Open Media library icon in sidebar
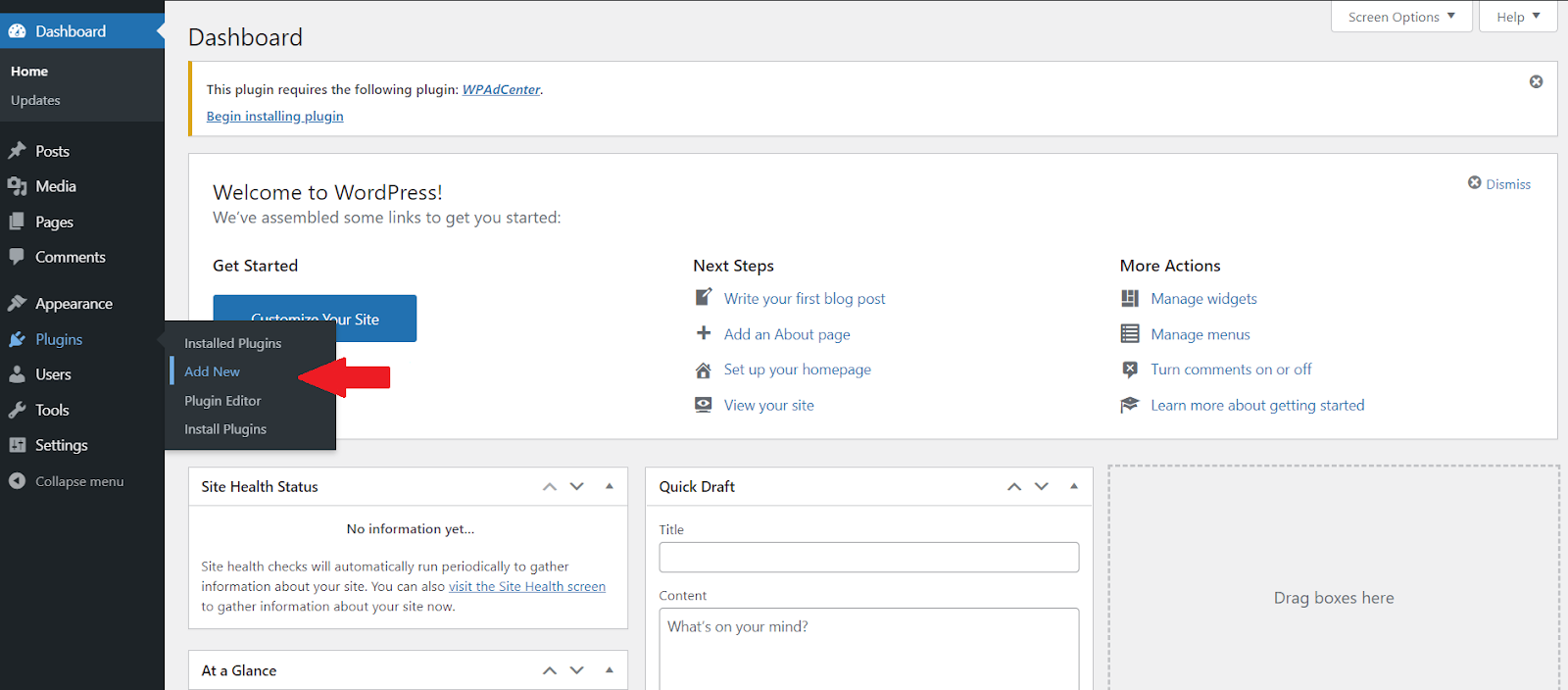 click(x=17, y=186)
